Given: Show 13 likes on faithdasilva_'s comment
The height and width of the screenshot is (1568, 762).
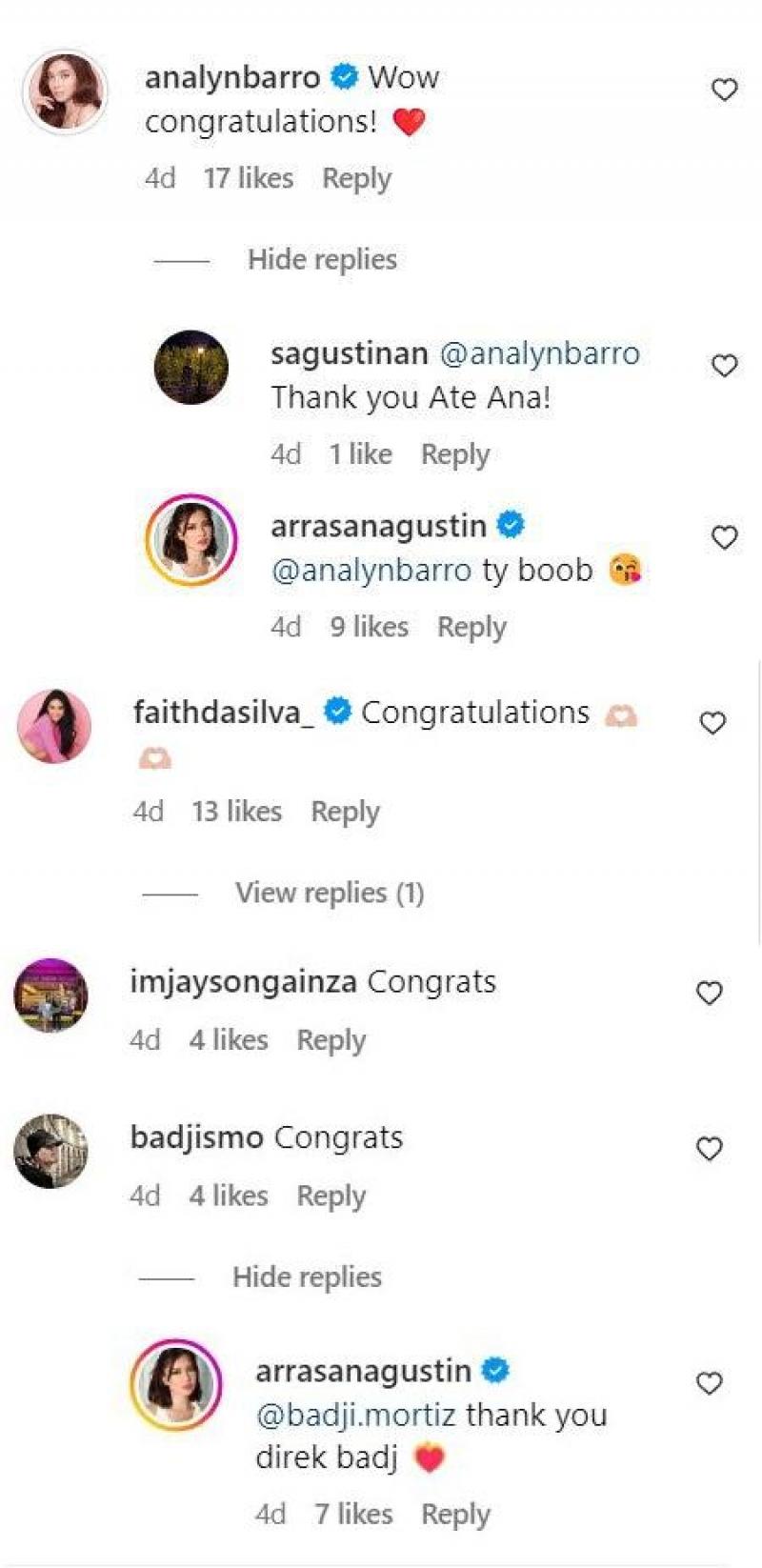Looking at the screenshot, I should 236,812.
